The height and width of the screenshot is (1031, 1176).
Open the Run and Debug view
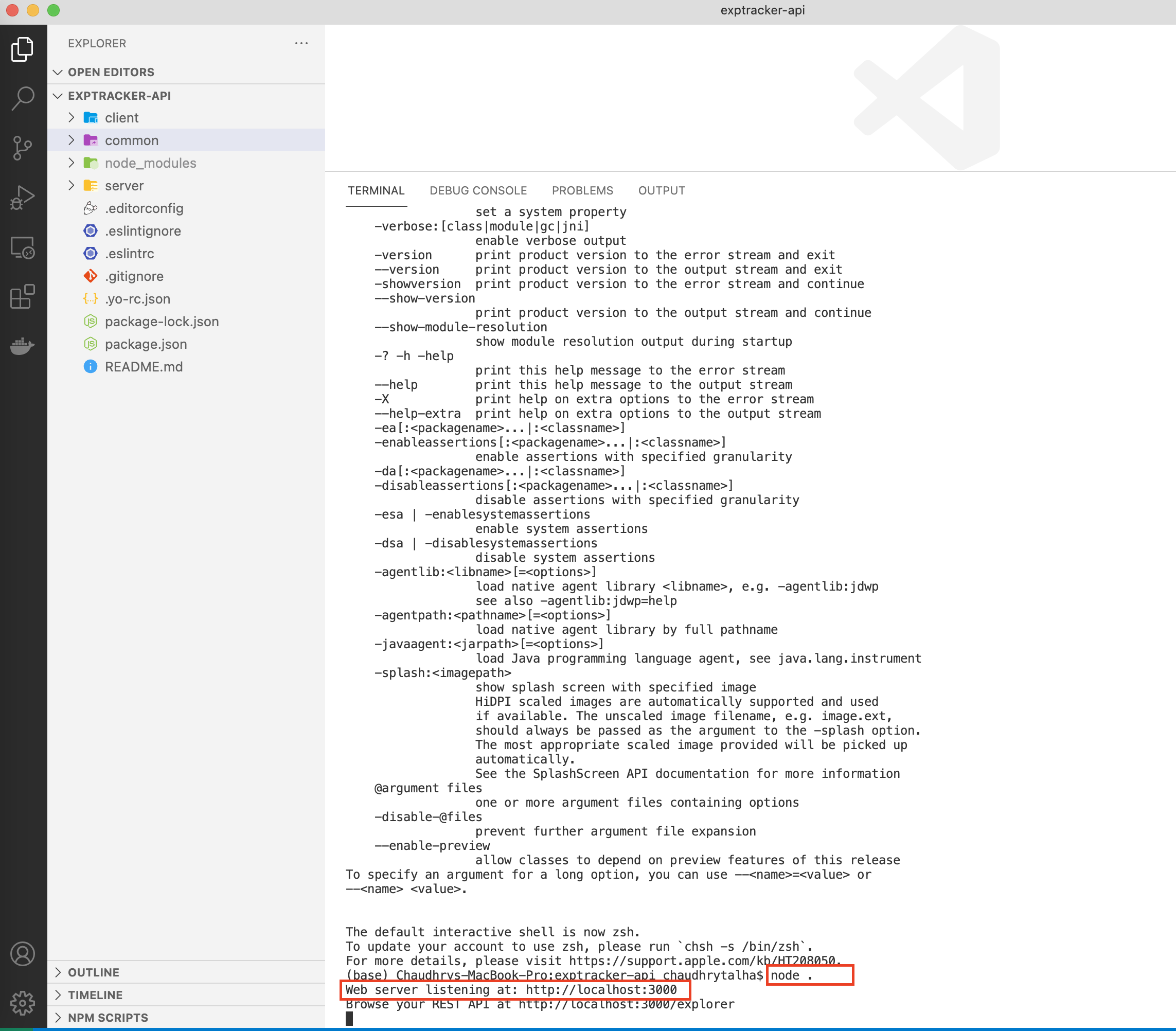pos(23,198)
